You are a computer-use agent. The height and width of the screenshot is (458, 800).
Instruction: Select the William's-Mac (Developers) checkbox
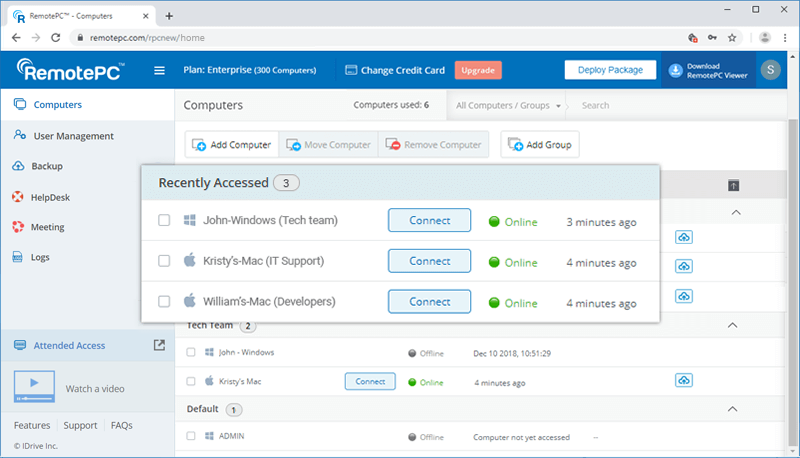click(164, 301)
